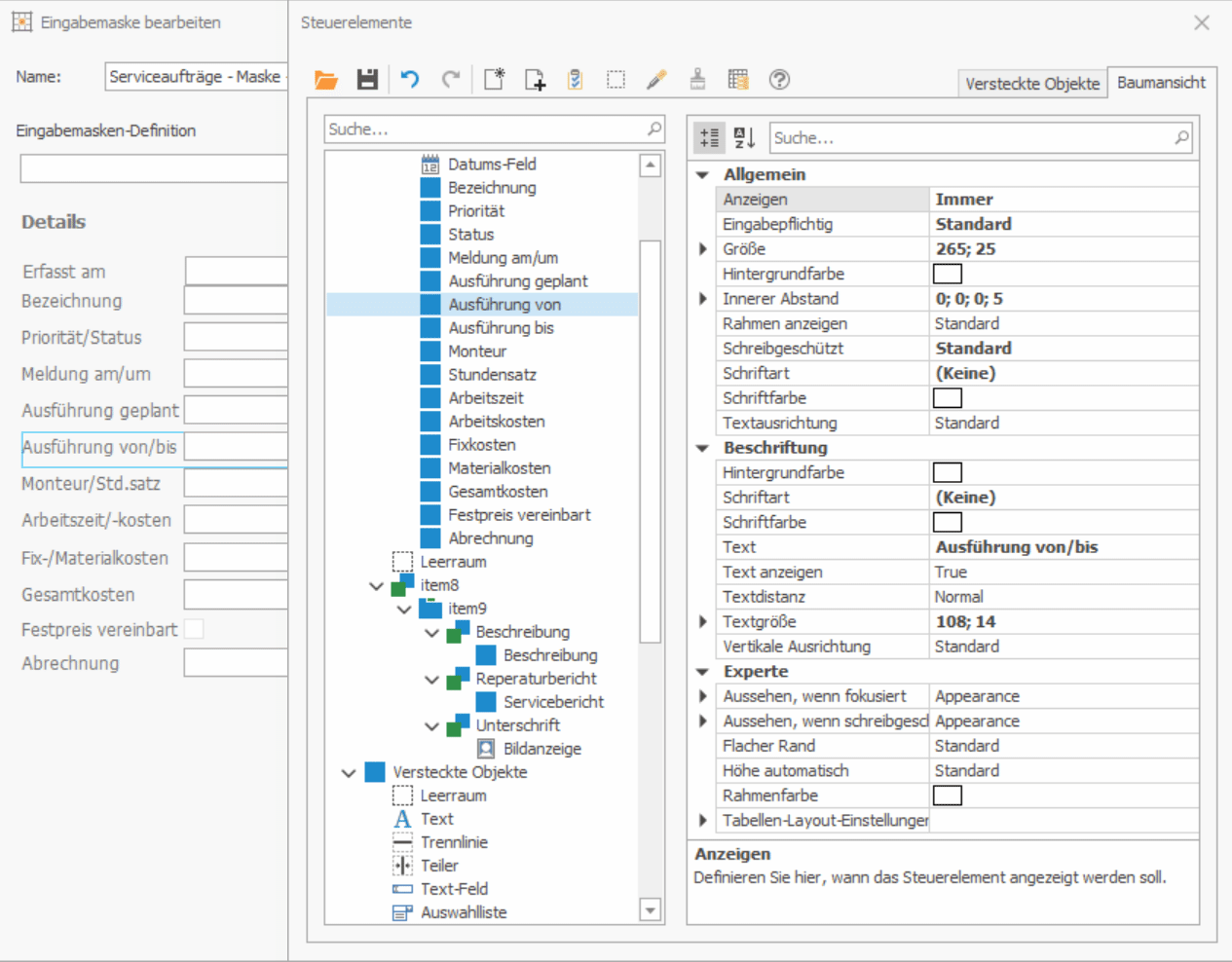The height and width of the screenshot is (962, 1232).
Task: Click the highlighter pen toolbar icon
Action: pyautogui.click(x=656, y=80)
